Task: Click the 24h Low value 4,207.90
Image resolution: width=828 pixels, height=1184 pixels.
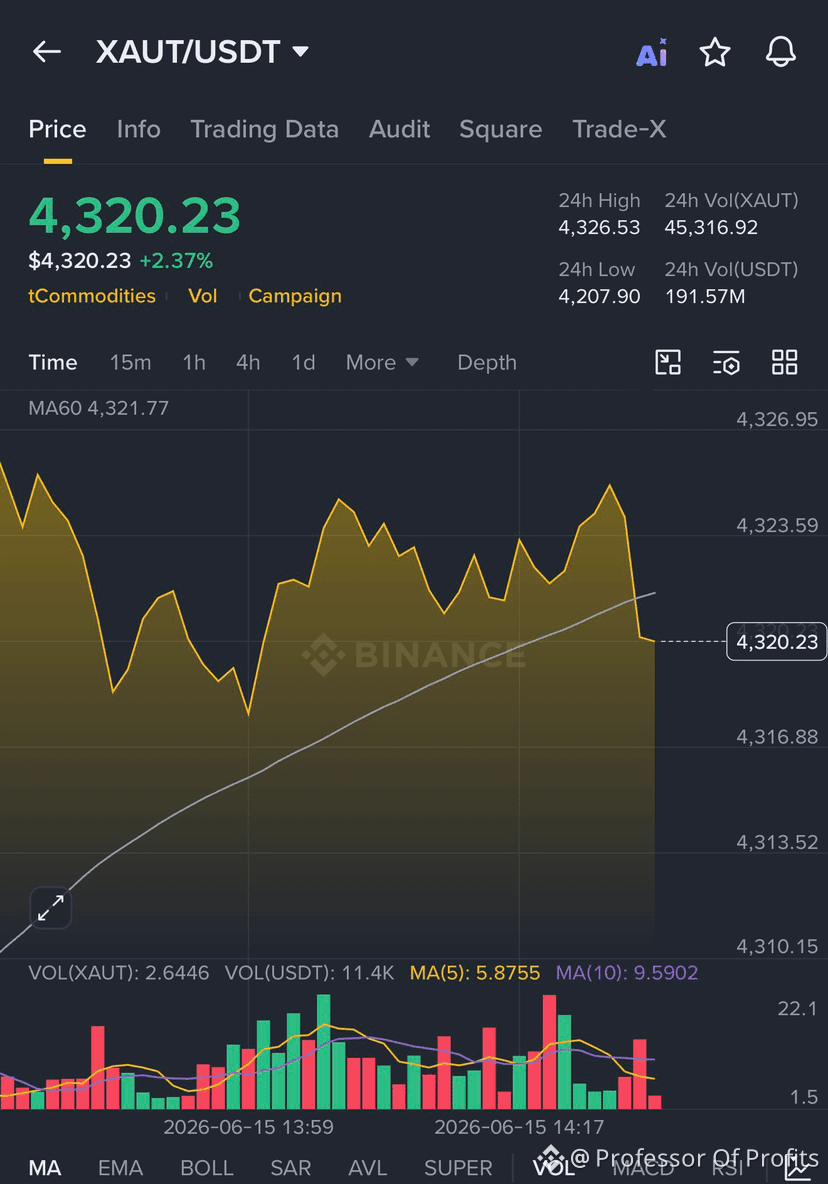Action: pos(599,296)
